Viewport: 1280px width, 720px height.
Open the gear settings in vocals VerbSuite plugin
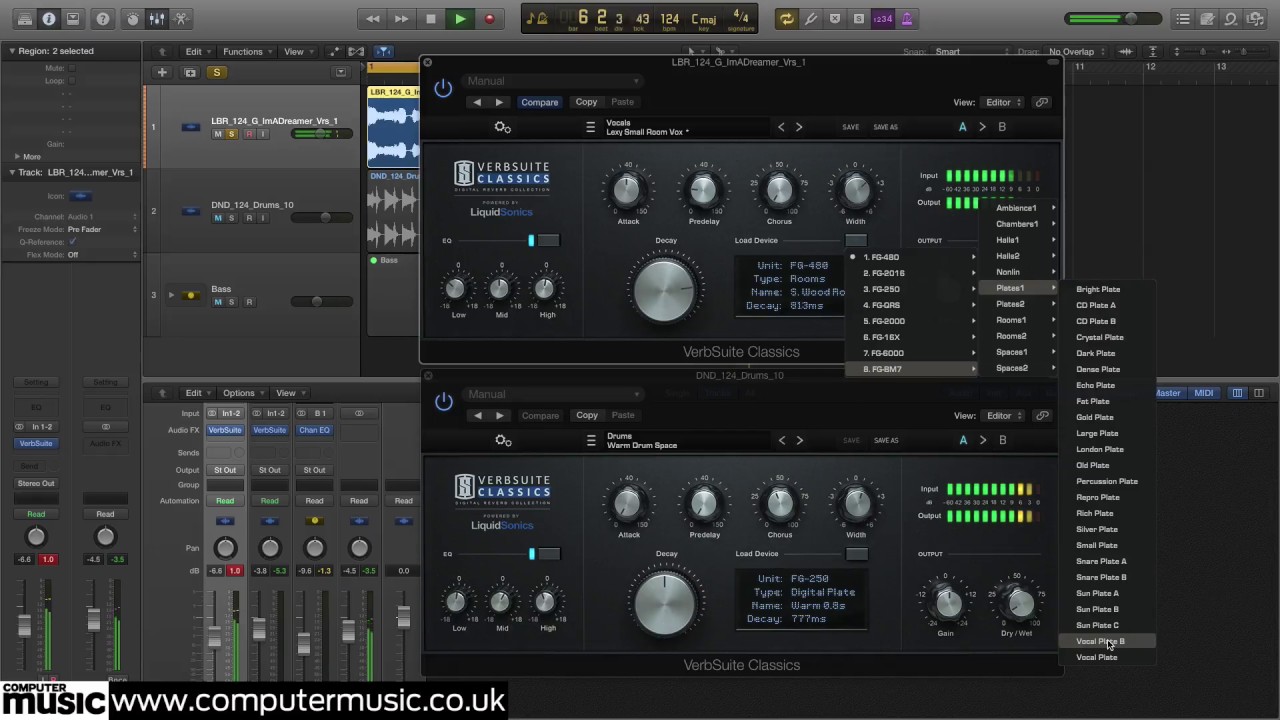coord(503,127)
